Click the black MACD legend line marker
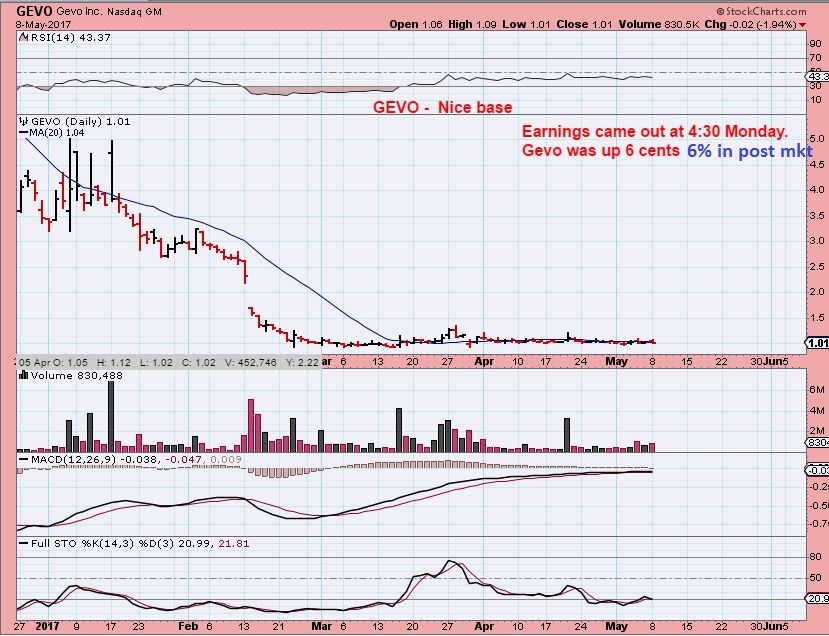The image size is (829, 636). coord(23,459)
